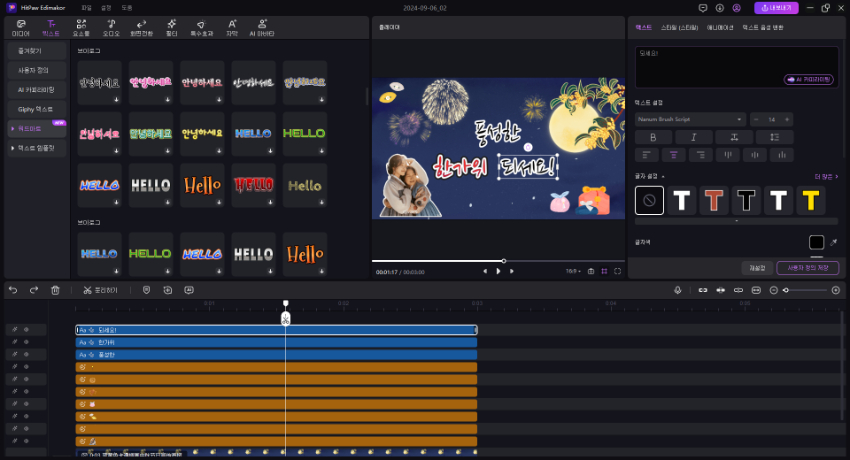
Task: Toggle lock on the top text track
Action: (x=14, y=329)
